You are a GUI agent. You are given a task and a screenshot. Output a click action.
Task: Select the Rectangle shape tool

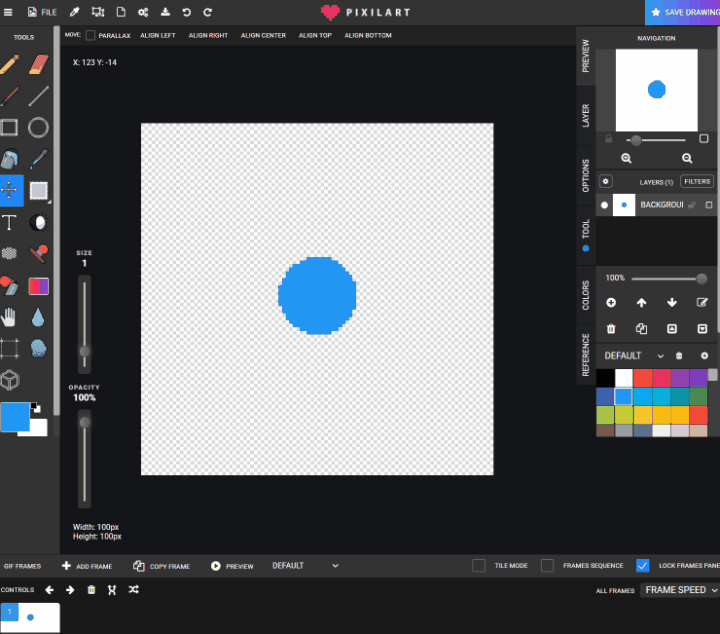pyautogui.click(x=9, y=128)
